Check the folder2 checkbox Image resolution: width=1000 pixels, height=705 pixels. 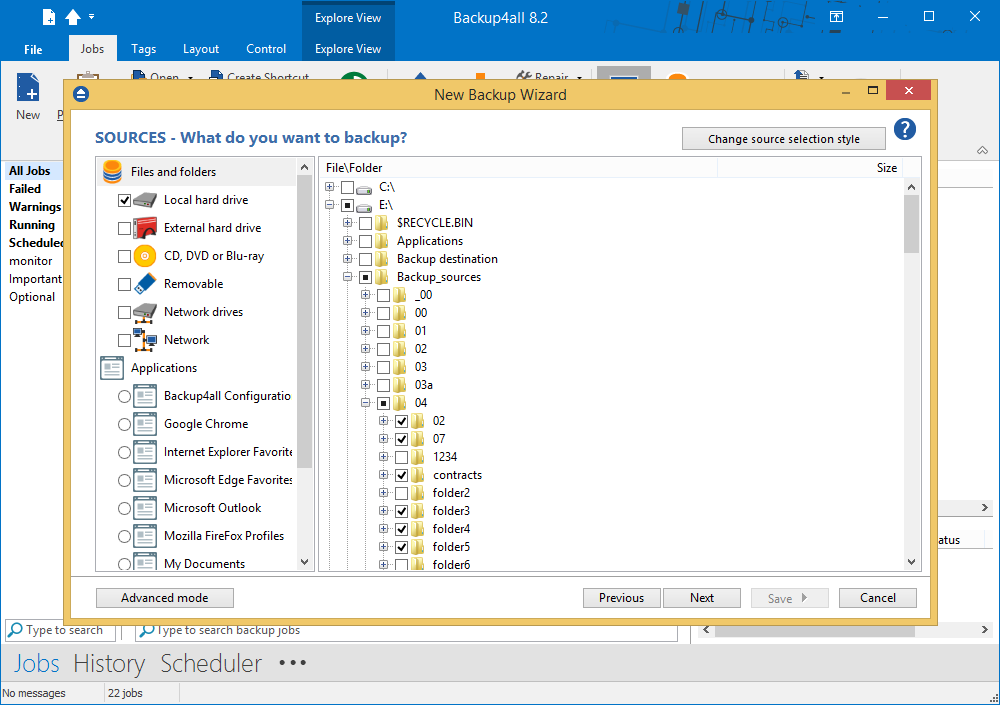click(401, 493)
